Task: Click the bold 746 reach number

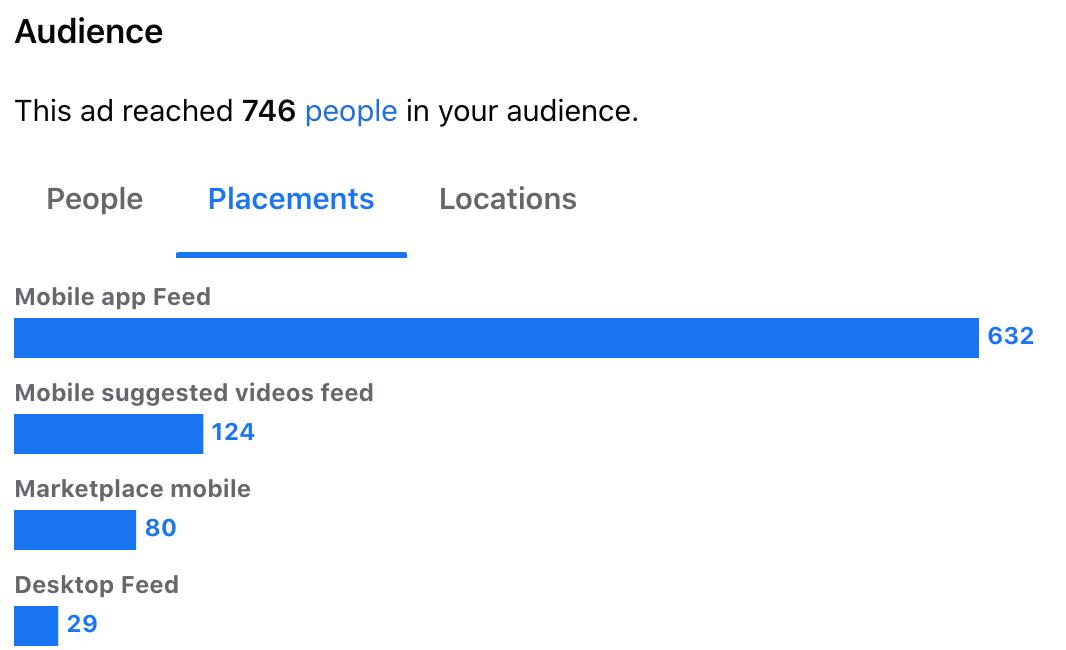Action: coord(268,111)
